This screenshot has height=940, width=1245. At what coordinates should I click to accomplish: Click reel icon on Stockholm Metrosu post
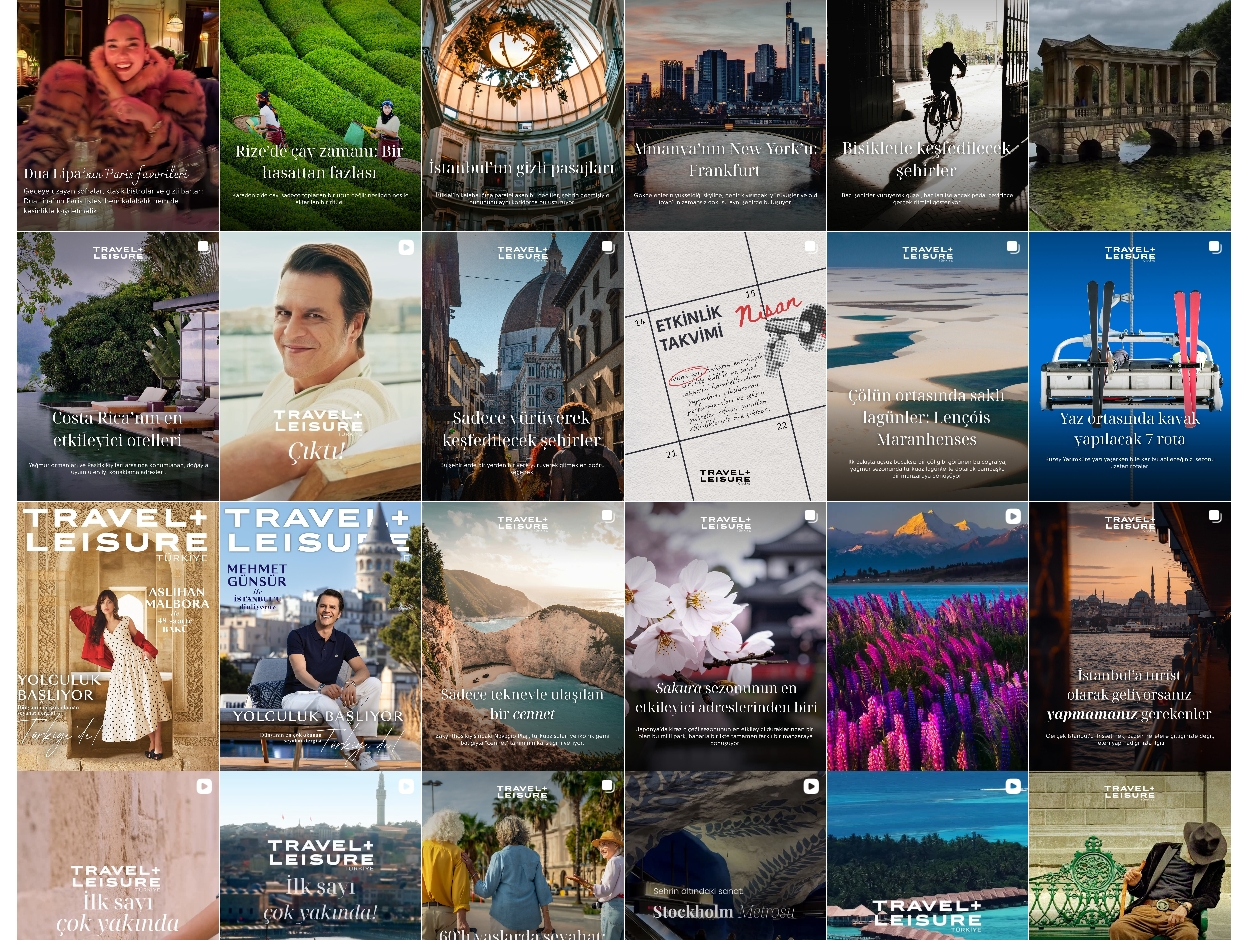click(810, 786)
